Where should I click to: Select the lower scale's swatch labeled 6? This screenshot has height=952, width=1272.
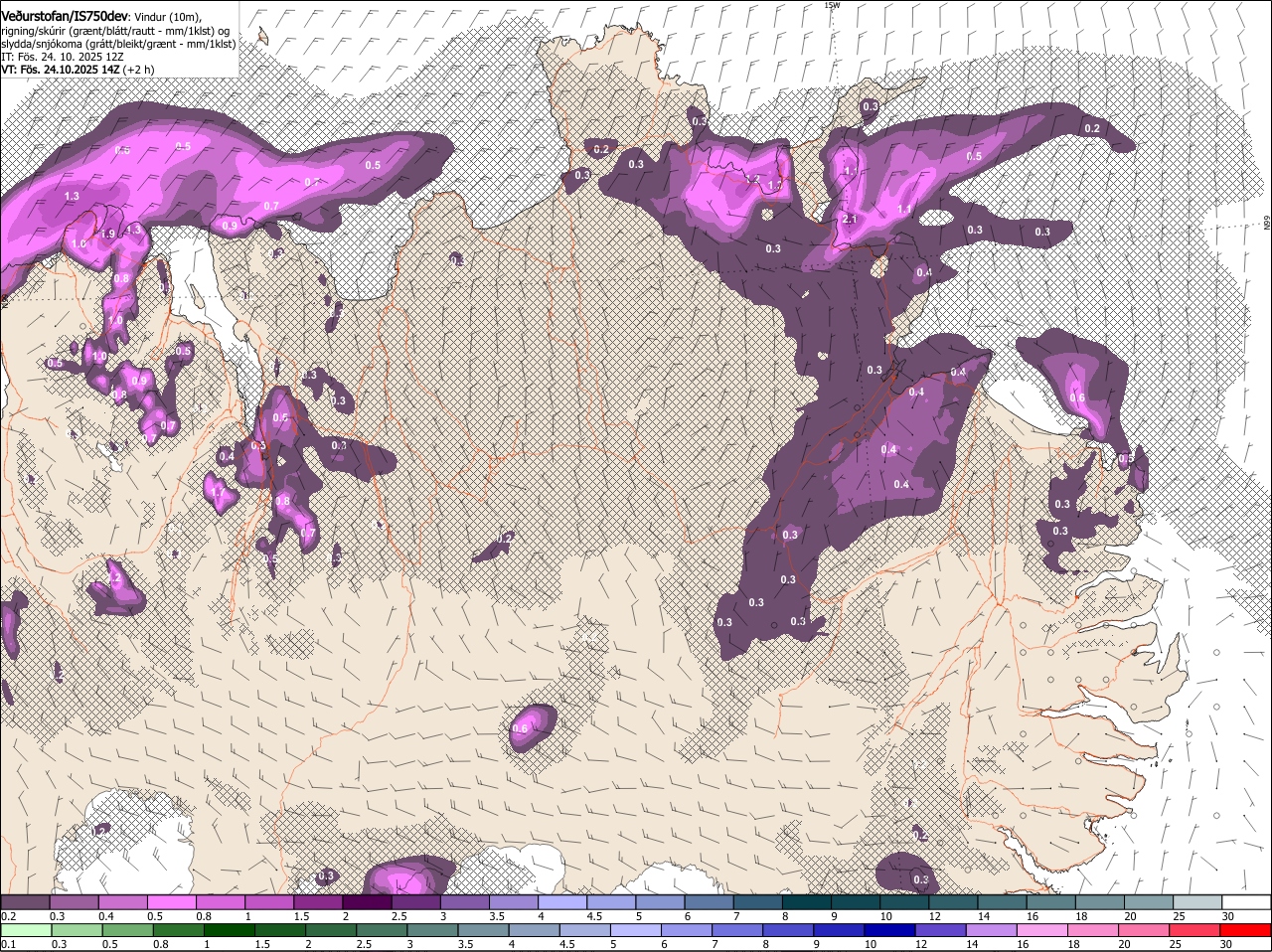point(685,930)
